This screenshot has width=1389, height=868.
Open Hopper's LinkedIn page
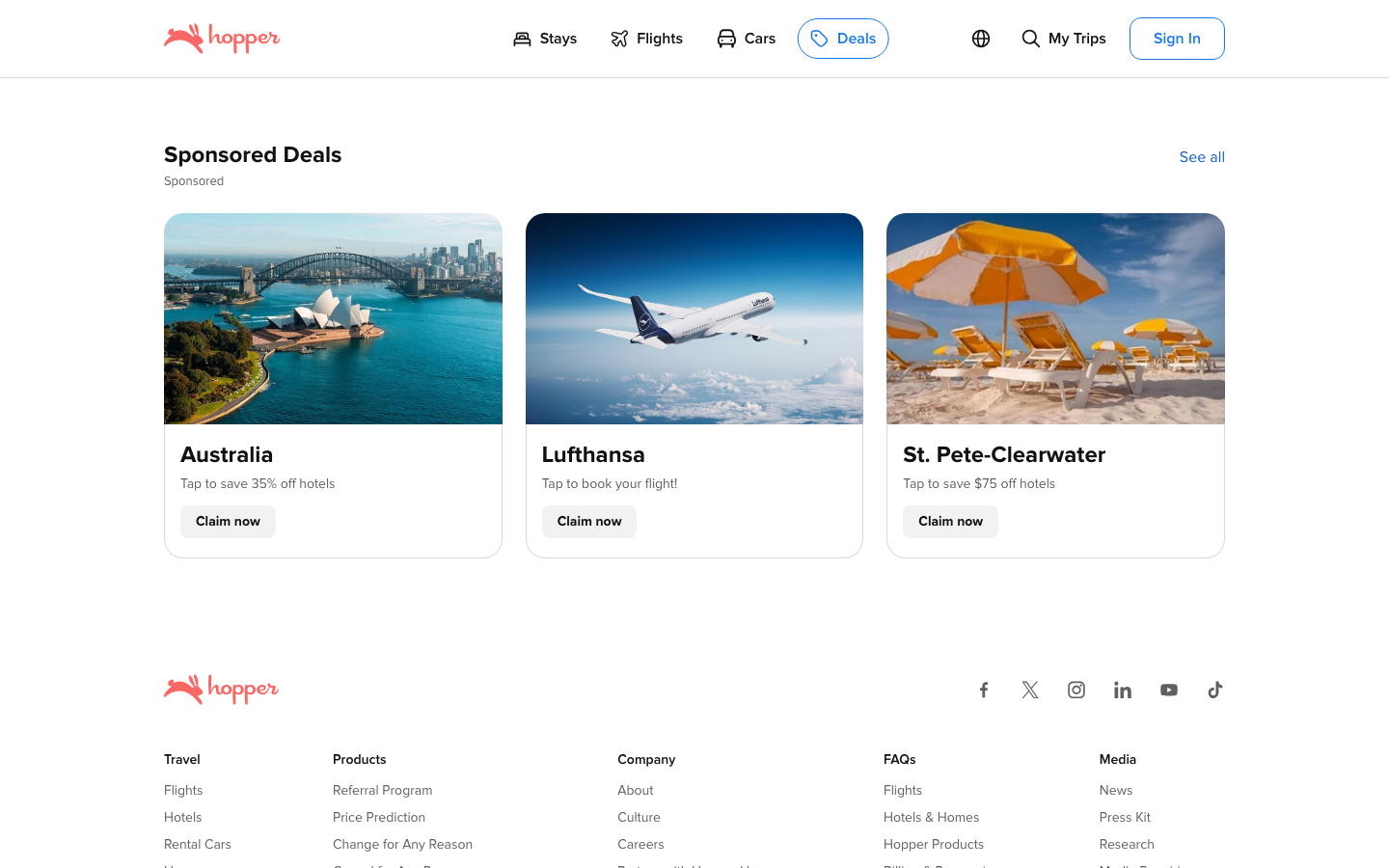click(x=1123, y=690)
